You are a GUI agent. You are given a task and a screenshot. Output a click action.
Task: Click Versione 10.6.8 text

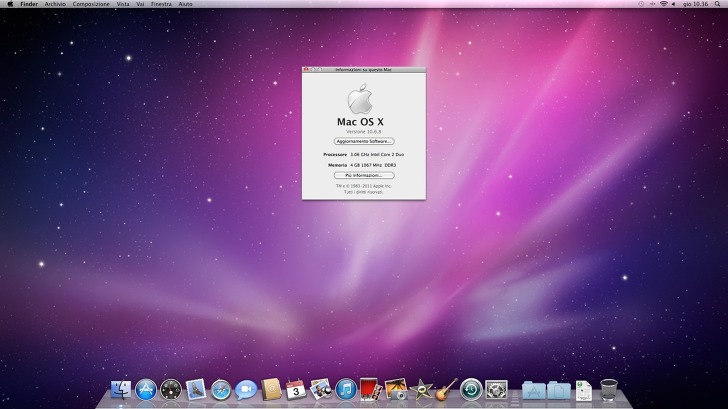(364, 132)
